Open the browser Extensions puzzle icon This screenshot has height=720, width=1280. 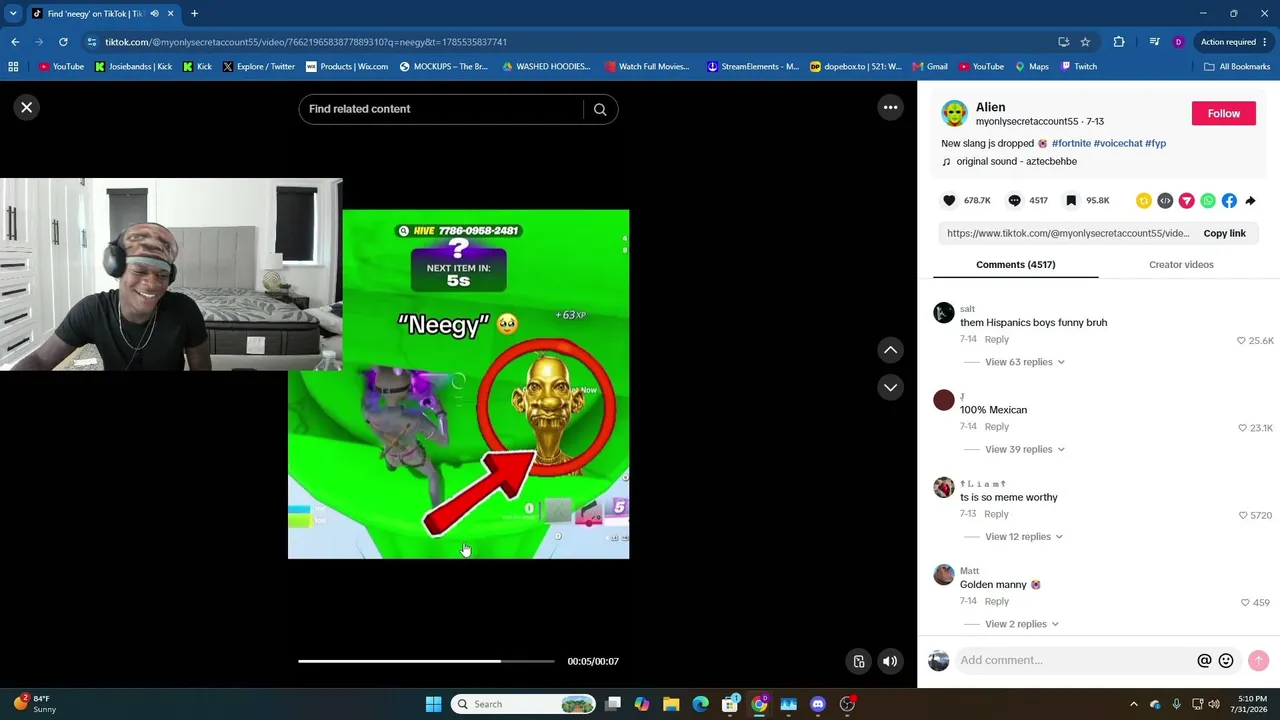(x=1119, y=42)
